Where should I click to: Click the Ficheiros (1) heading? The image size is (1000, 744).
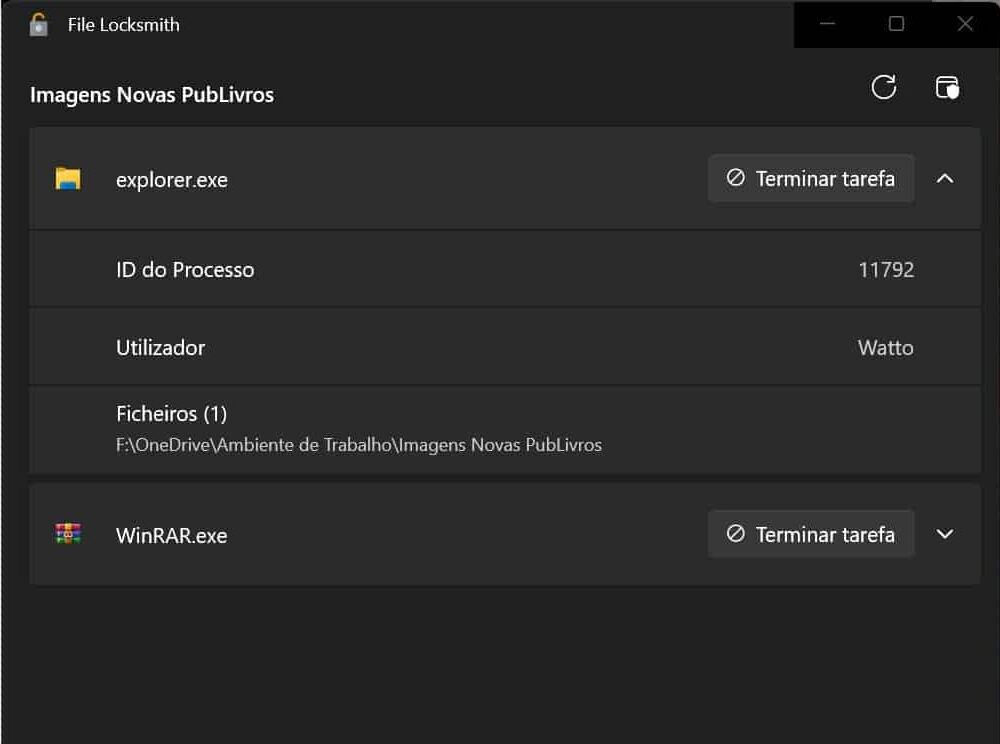(171, 414)
